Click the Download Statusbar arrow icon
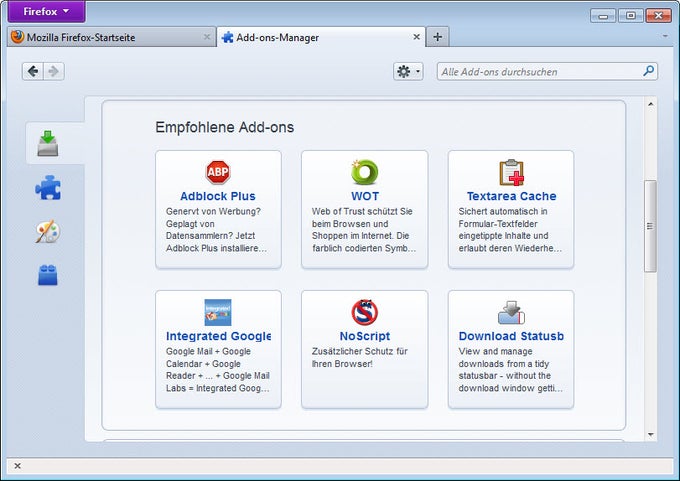Screen dimensions: 680x481 click(x=511, y=312)
